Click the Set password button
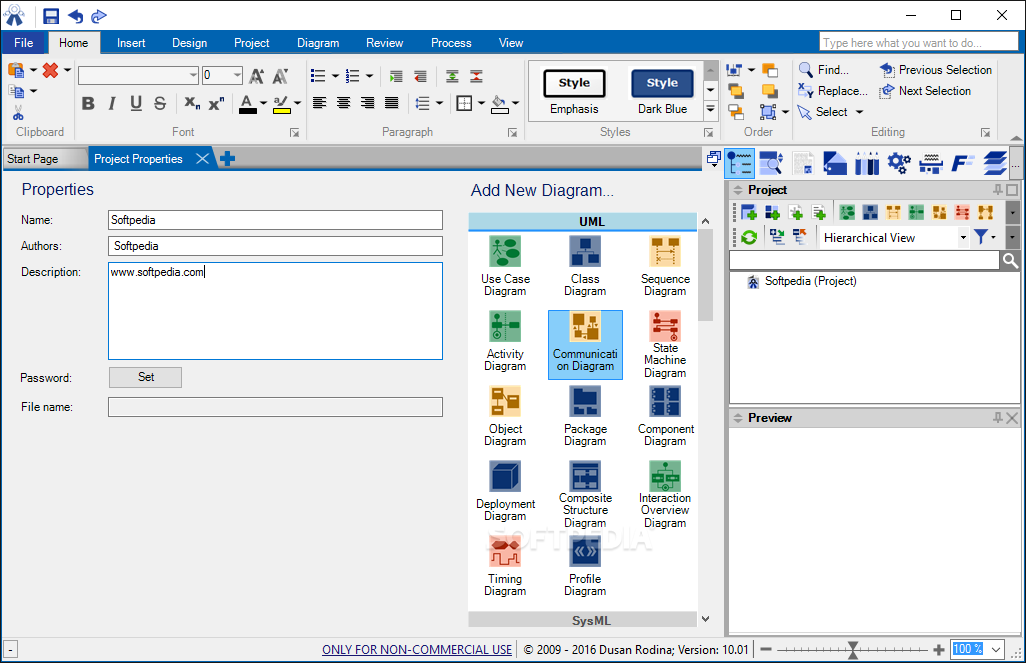The image size is (1026, 663). coord(145,377)
